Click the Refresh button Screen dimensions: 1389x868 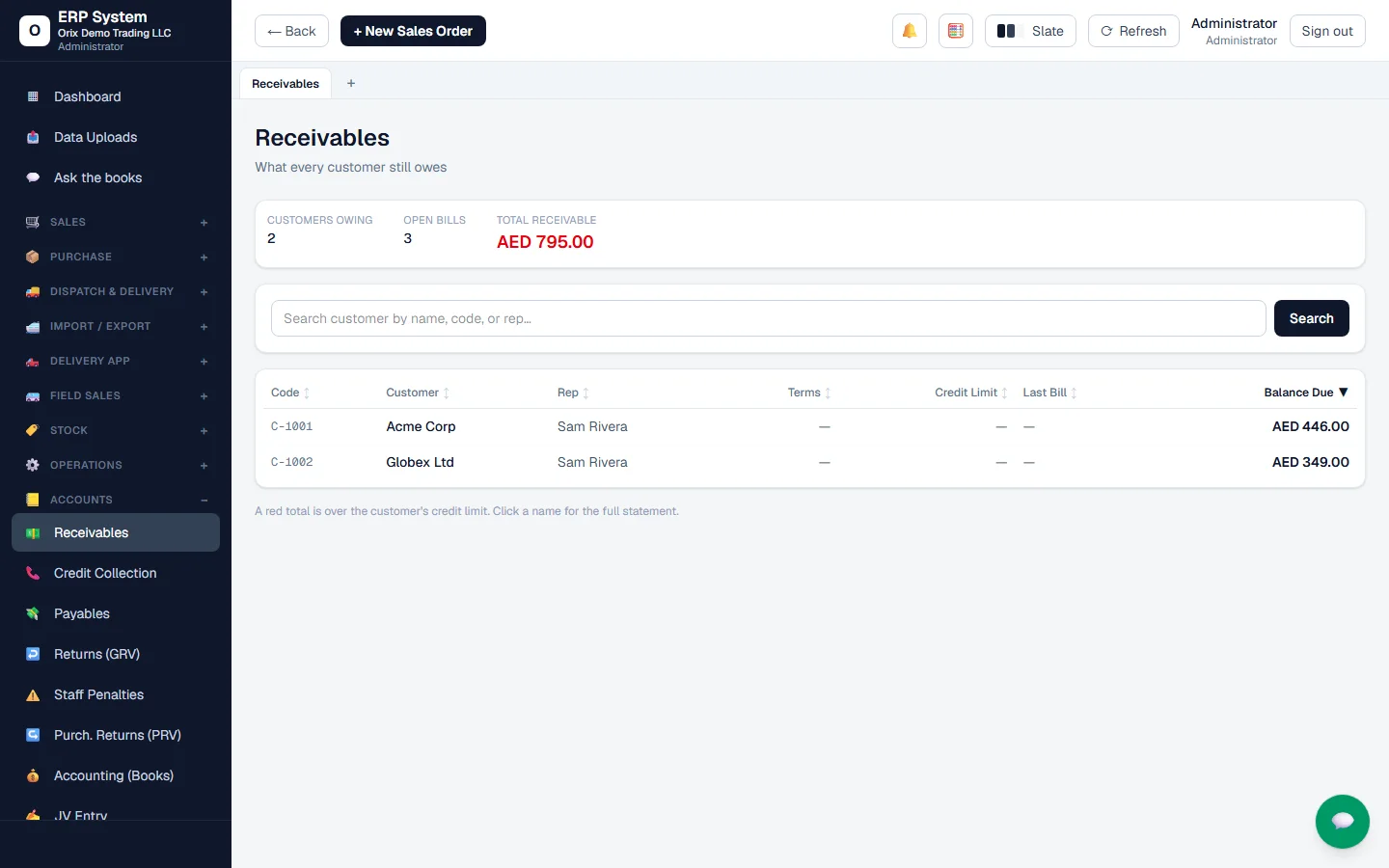click(x=1133, y=31)
